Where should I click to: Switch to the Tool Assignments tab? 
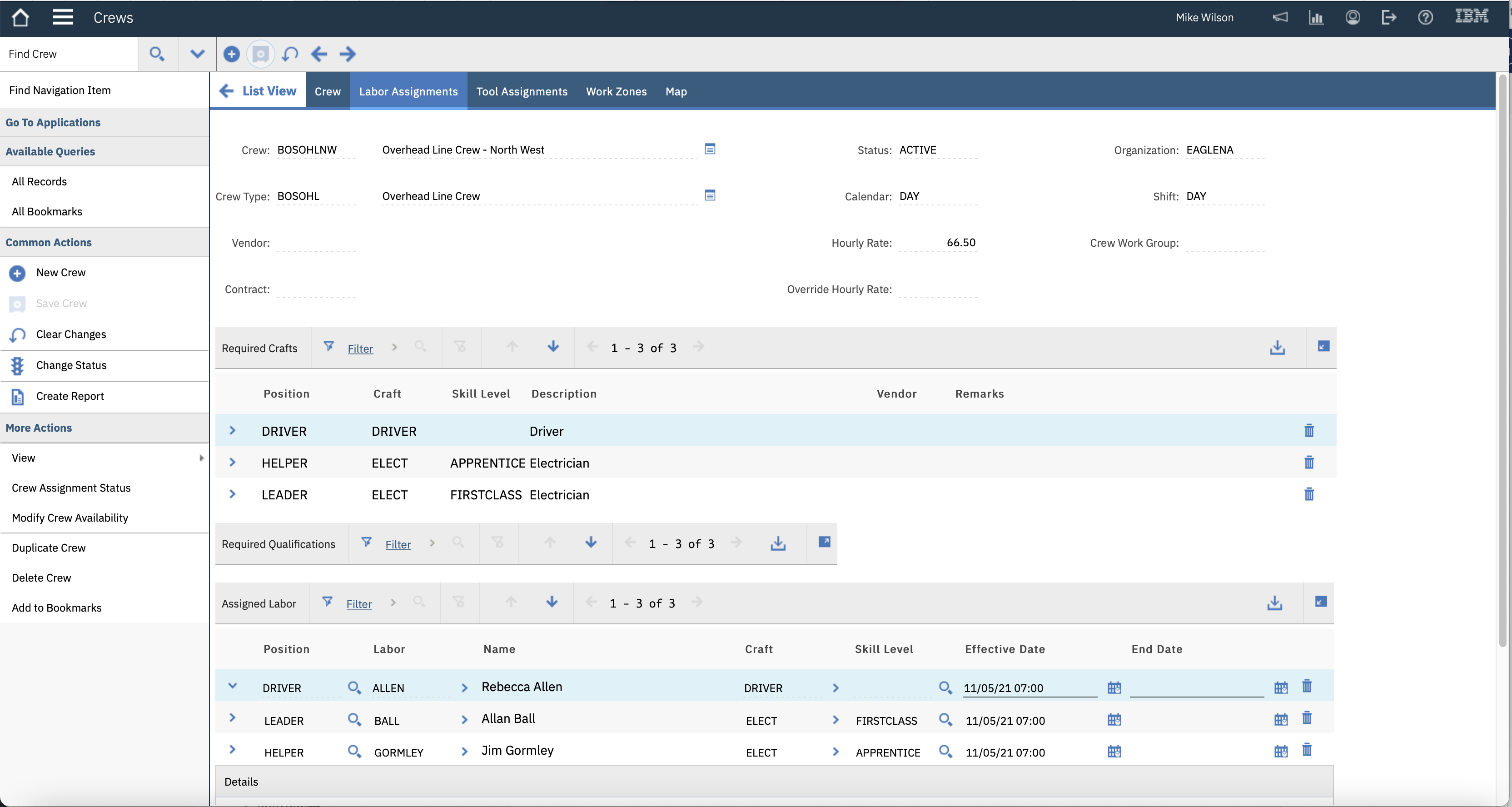521,91
